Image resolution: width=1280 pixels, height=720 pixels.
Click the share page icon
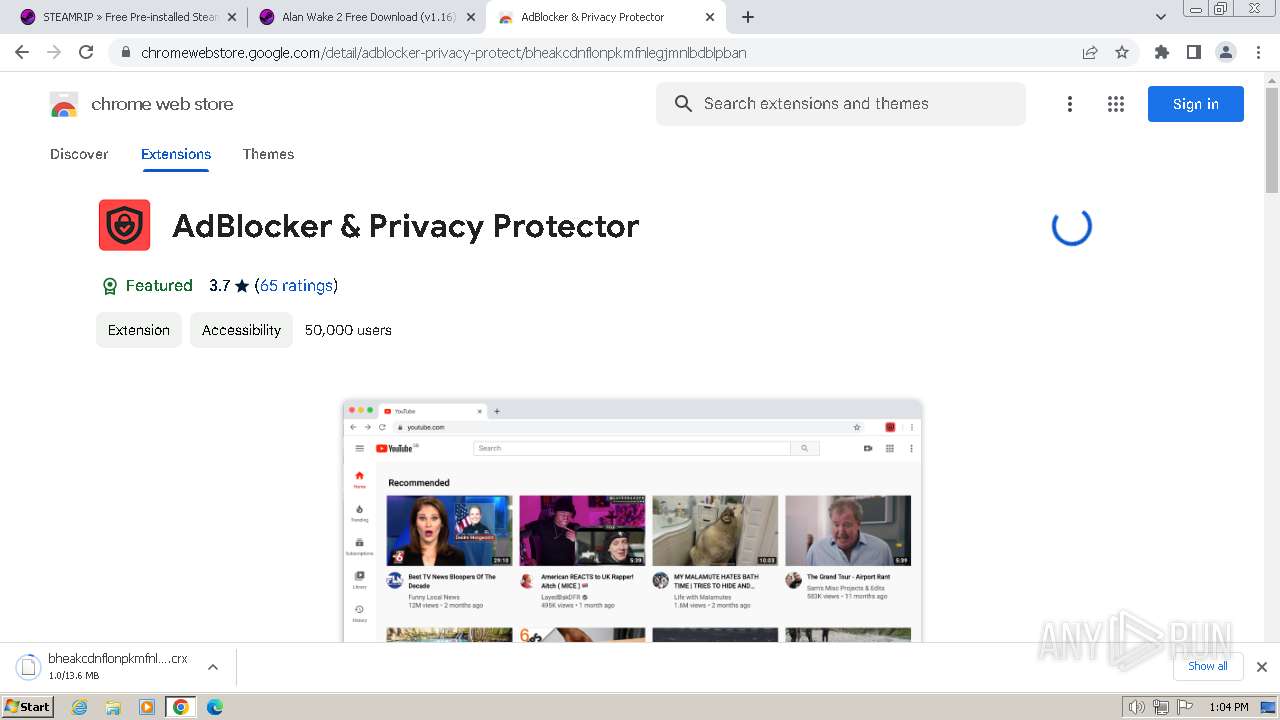[1090, 53]
